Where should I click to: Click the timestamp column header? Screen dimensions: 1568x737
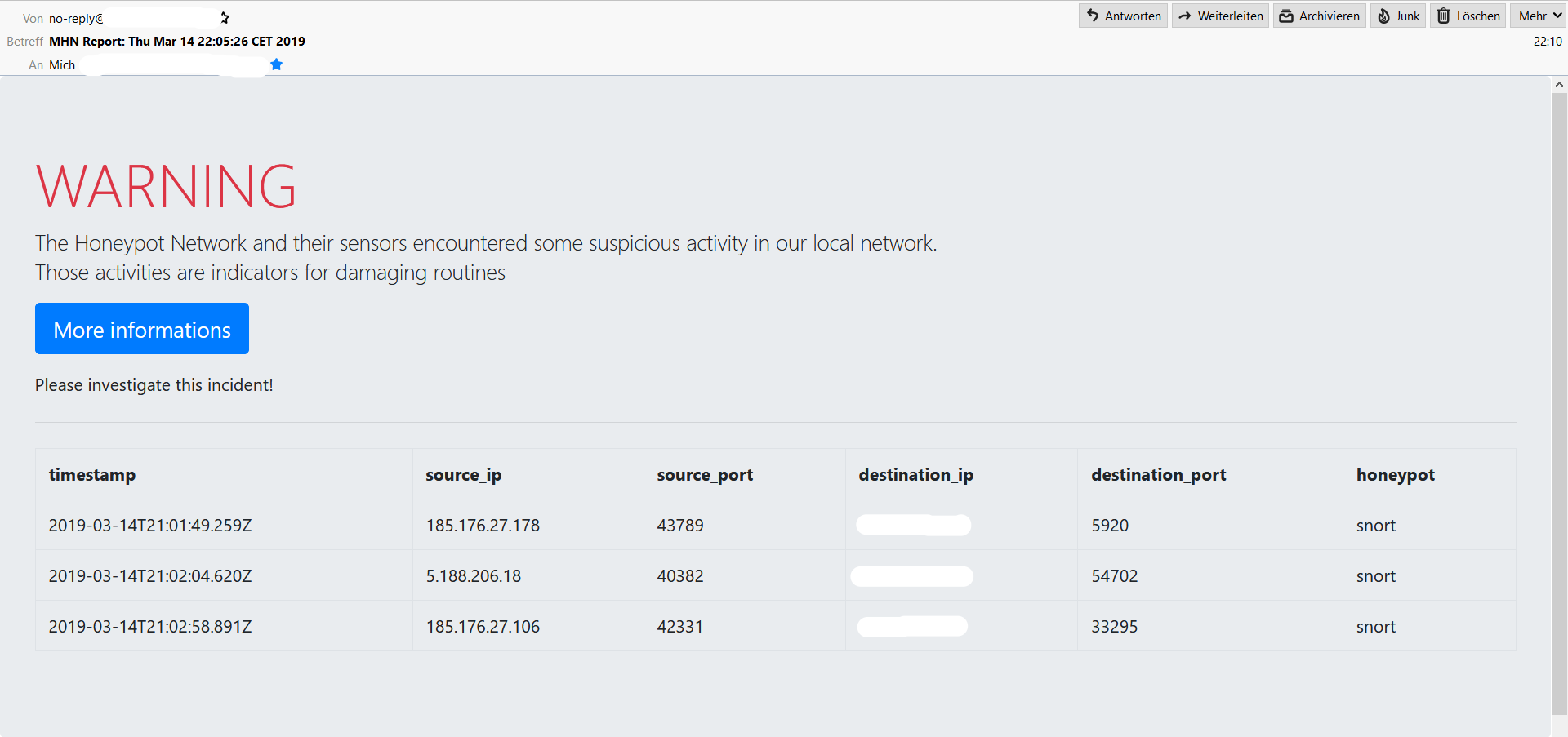pyautogui.click(x=92, y=475)
